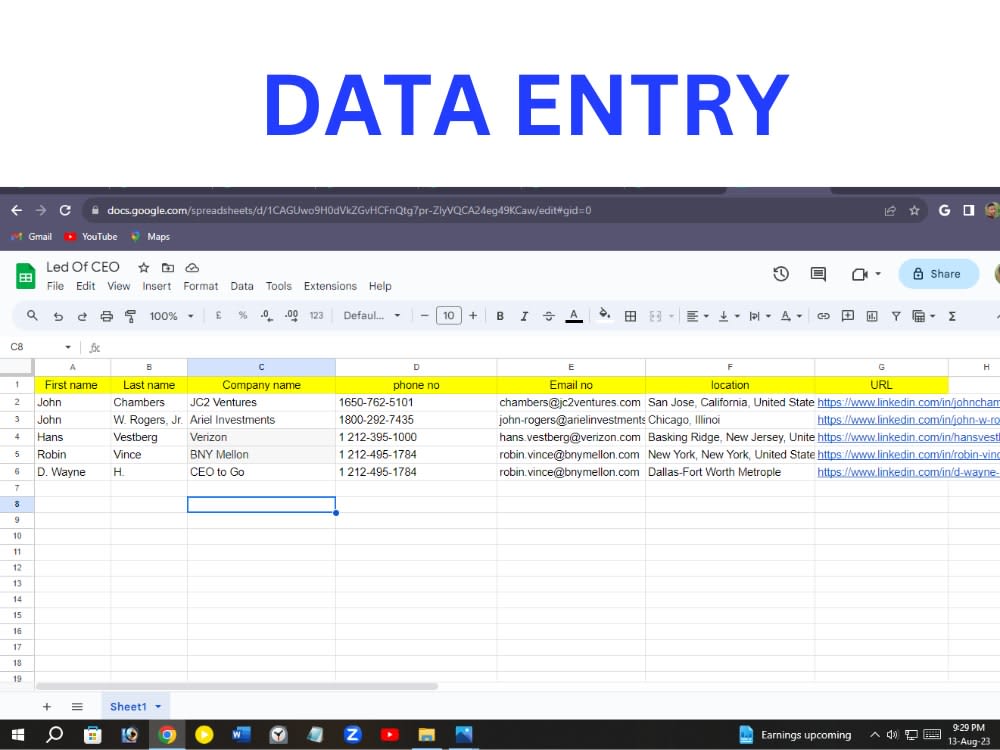
Task: Open more number formats 123
Action: (316, 316)
